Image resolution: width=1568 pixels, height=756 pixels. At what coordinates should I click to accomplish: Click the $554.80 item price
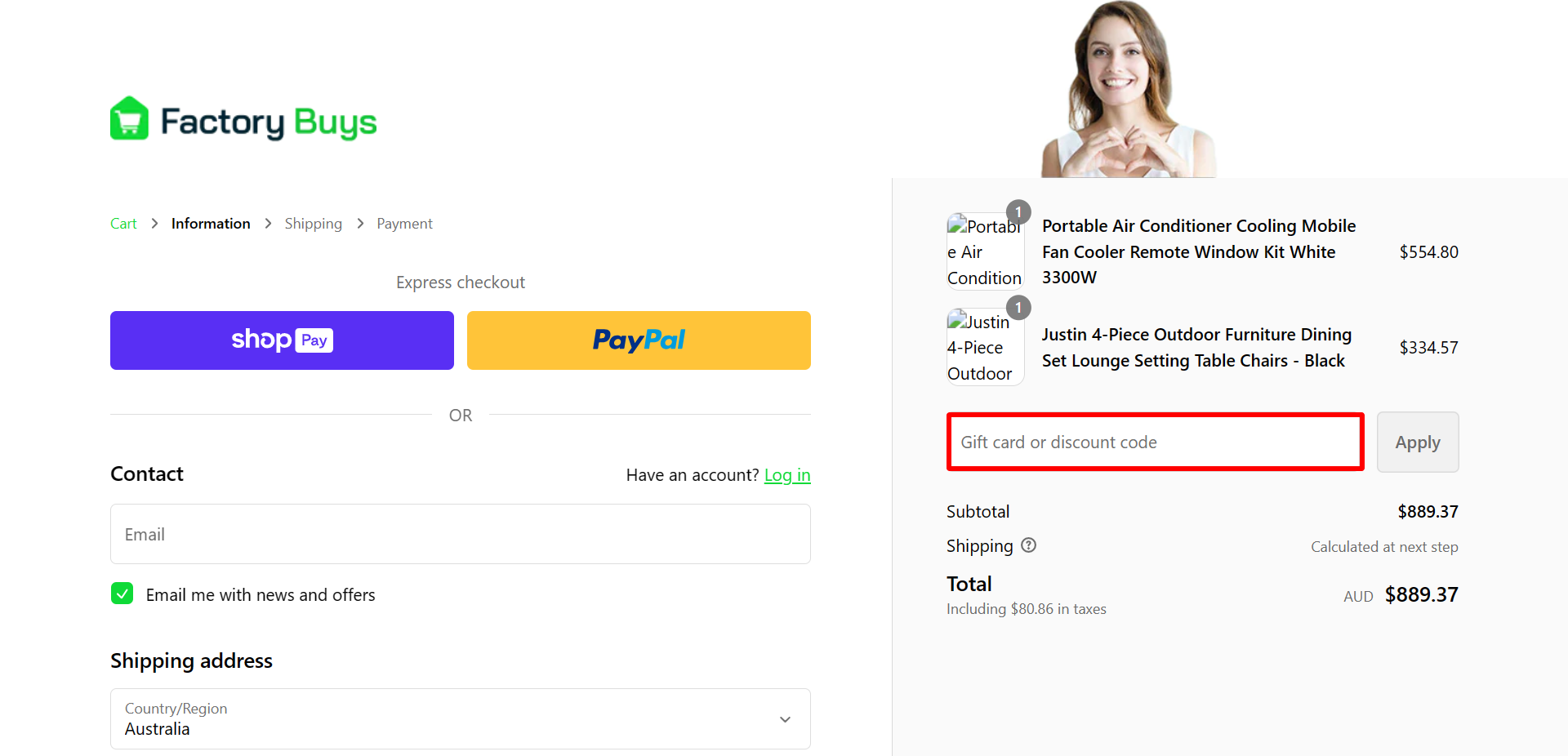tap(1429, 252)
